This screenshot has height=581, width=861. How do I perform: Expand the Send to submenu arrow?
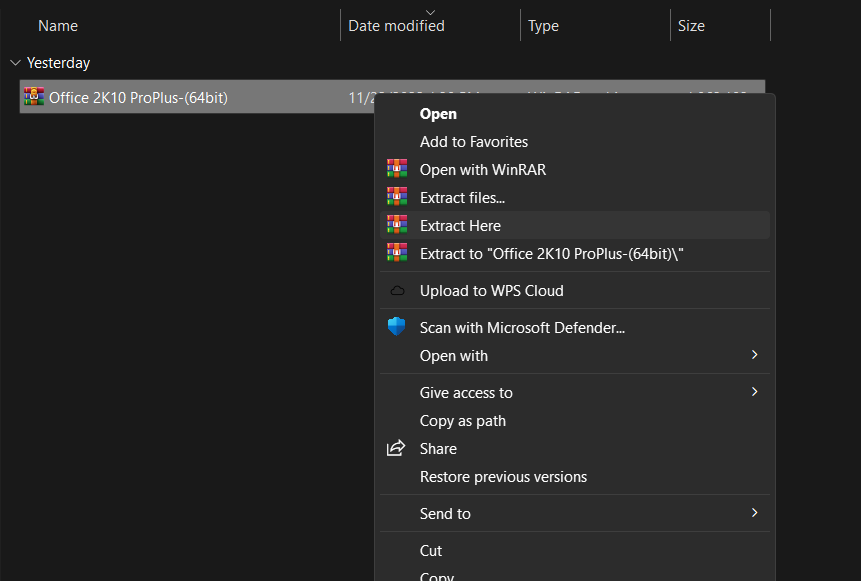(x=754, y=512)
